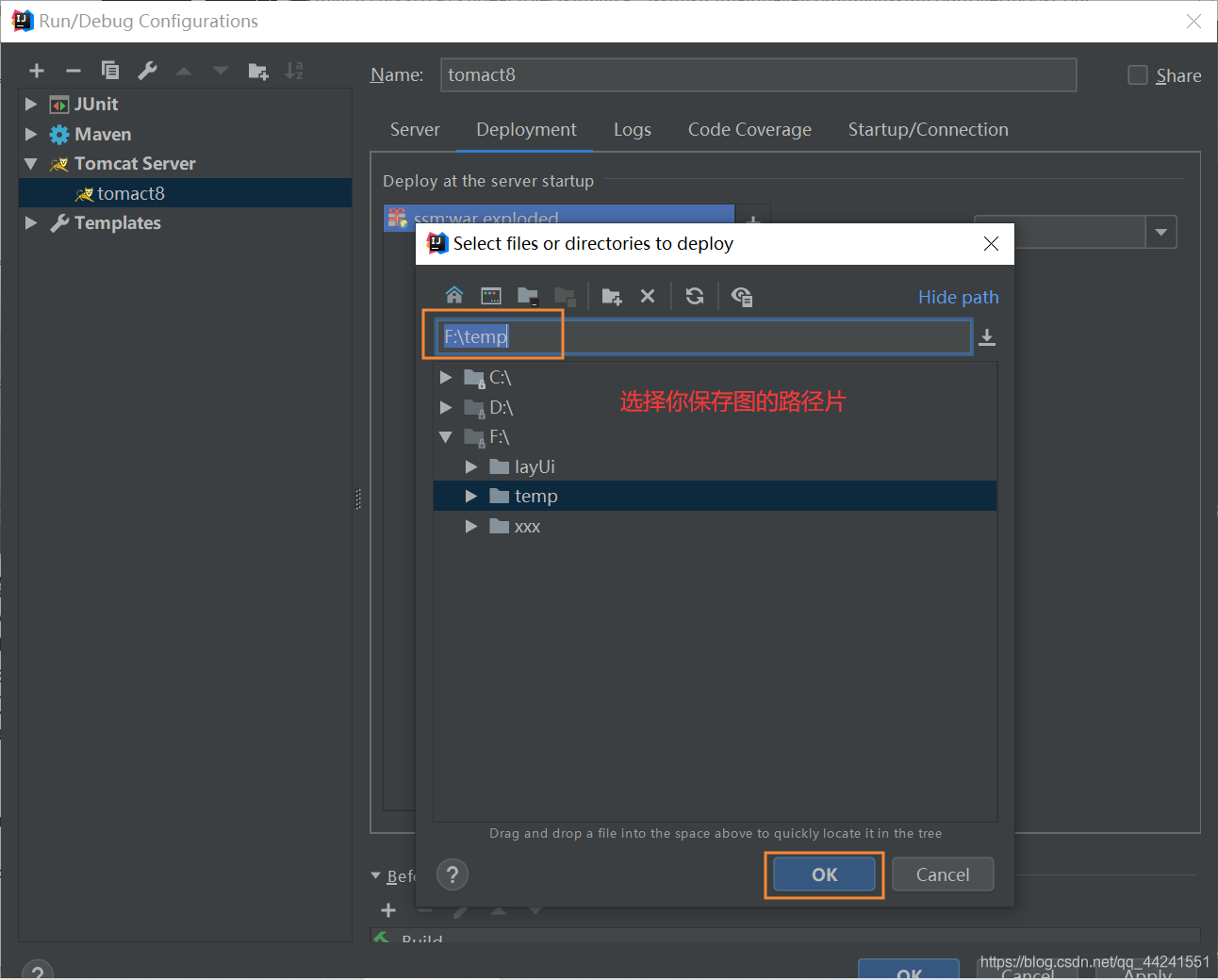Open the Startup/Connection tab
Viewport: 1218px width, 980px height.
coord(929,130)
